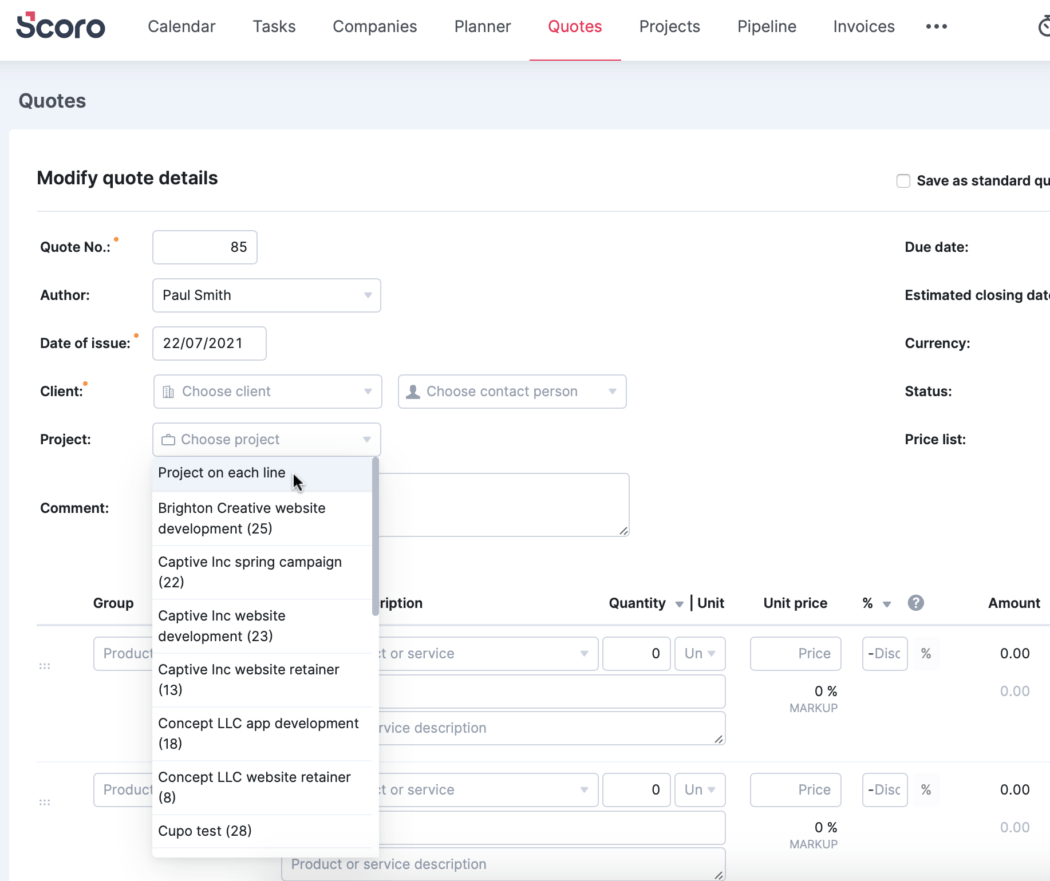
Task: Click the timer icon in top bar
Action: click(x=1044, y=27)
